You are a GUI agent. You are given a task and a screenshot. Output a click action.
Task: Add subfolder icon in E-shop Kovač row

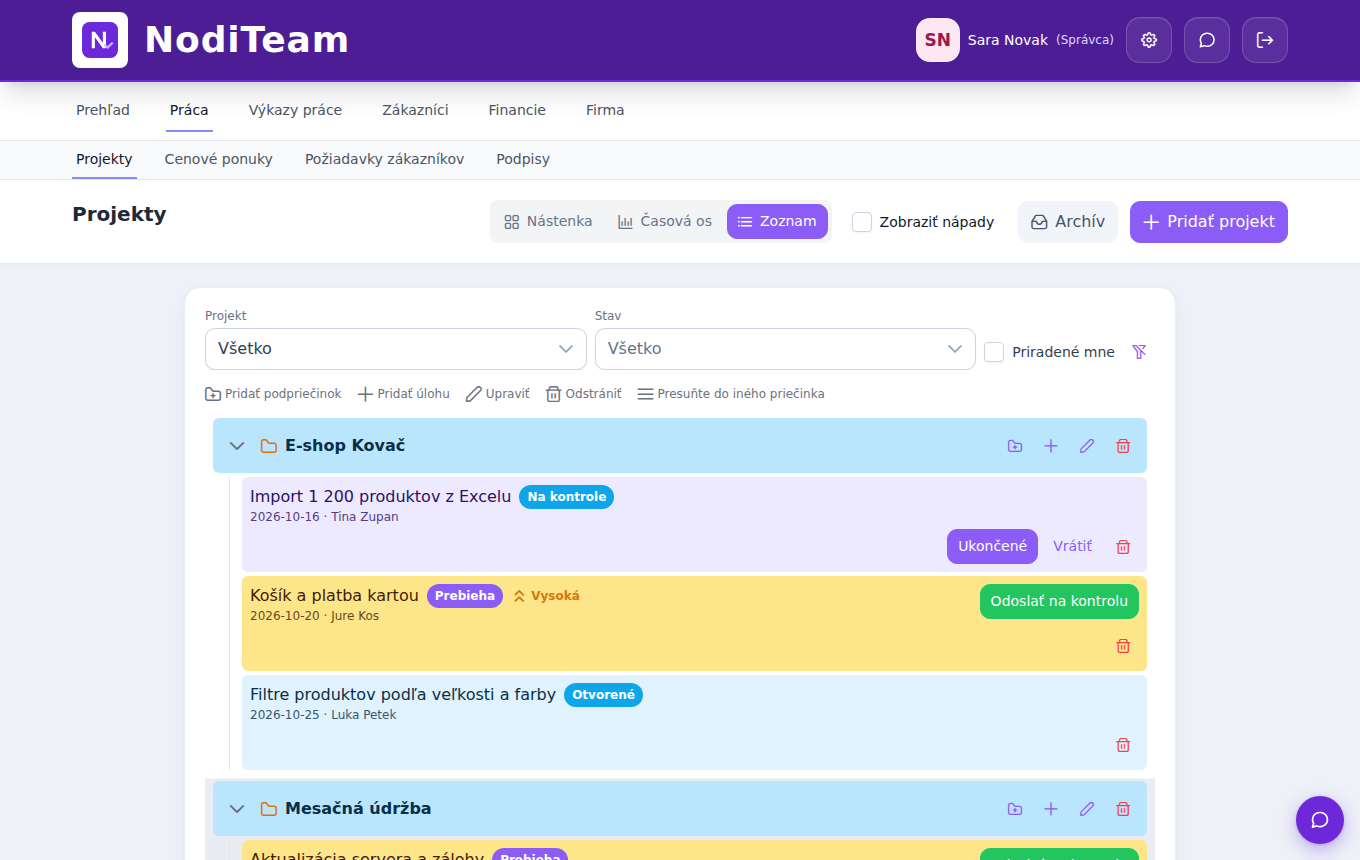point(1015,446)
